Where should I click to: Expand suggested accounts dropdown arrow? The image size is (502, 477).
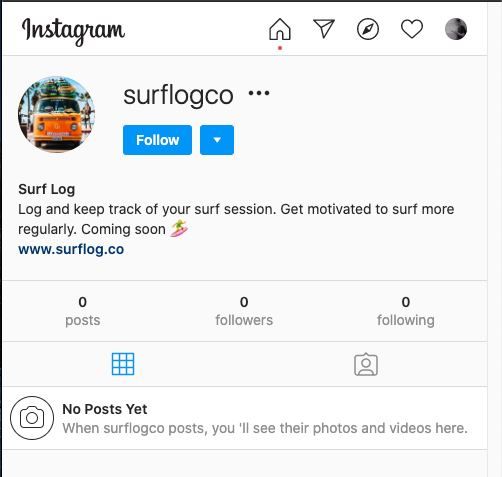[x=217, y=140]
